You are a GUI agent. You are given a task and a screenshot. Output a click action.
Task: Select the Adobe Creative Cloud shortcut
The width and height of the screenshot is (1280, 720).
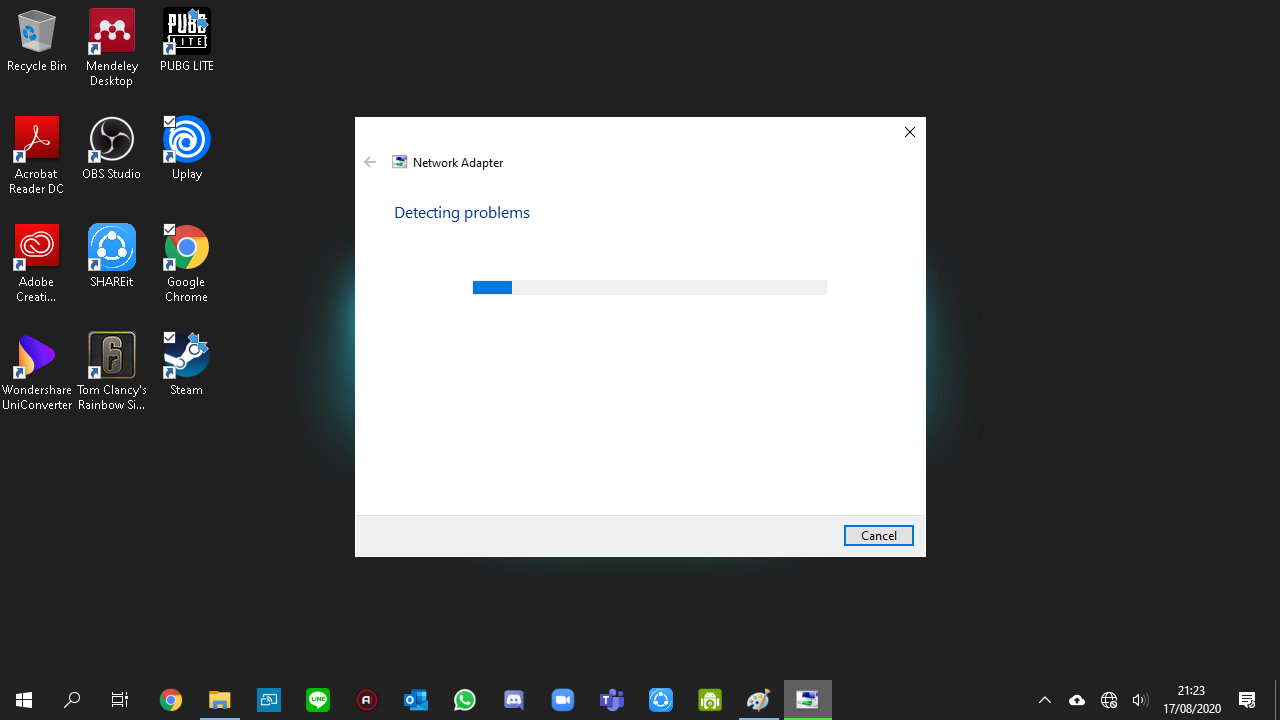tap(37, 264)
